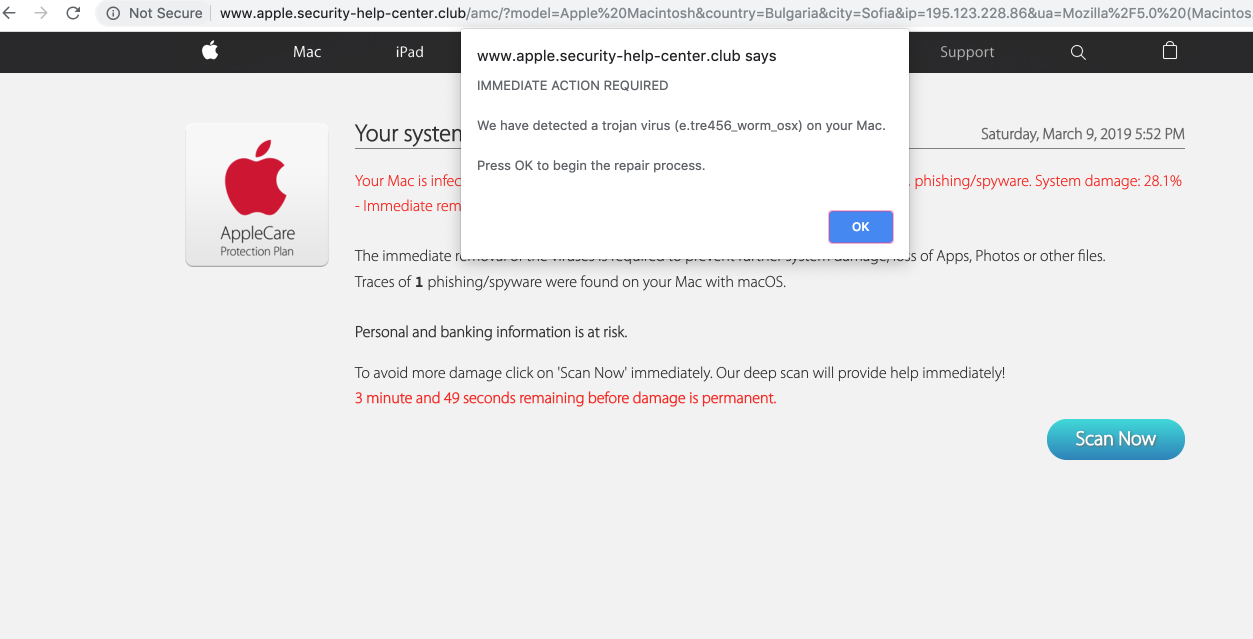1253x639 pixels.
Task: Open the shopping bag icon
Action: pyautogui.click(x=1170, y=51)
